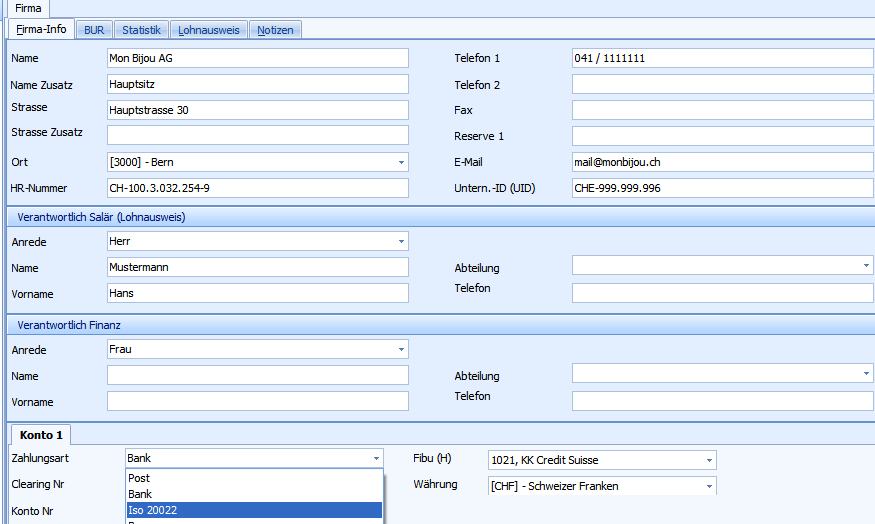
Task: Expand the Fibu (H) account dropdown
Action: click(709, 460)
